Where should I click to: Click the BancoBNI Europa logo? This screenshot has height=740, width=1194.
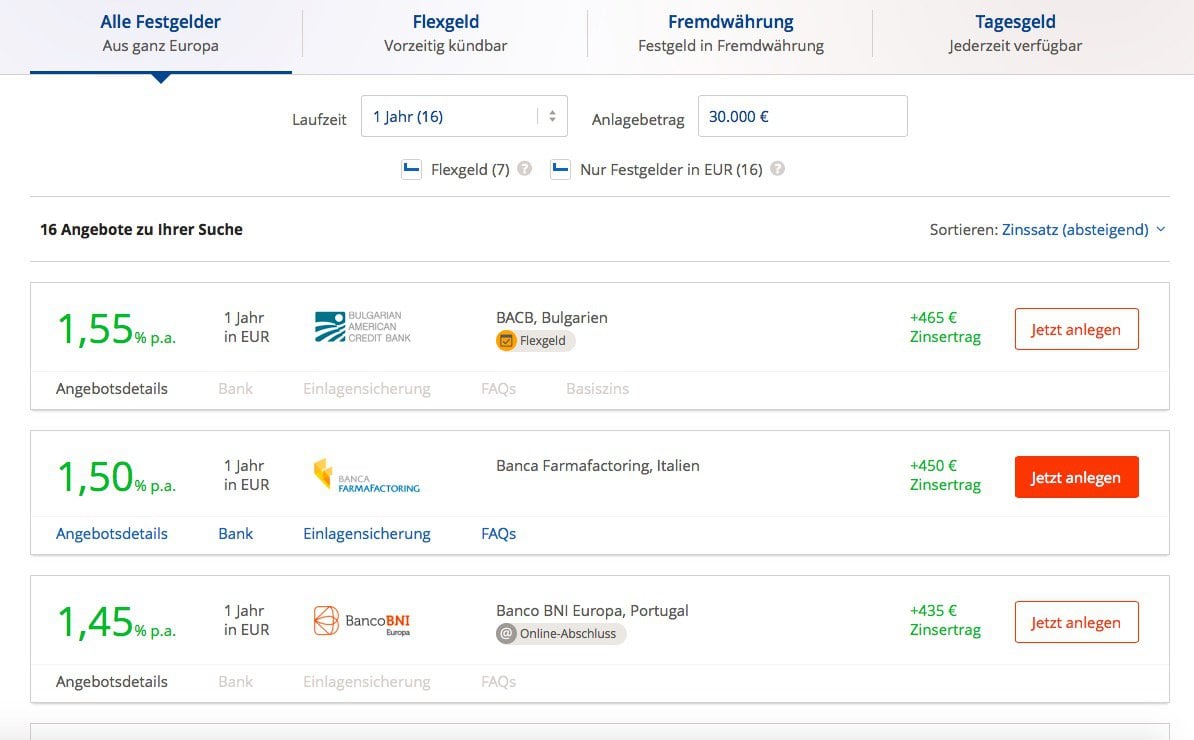362,620
